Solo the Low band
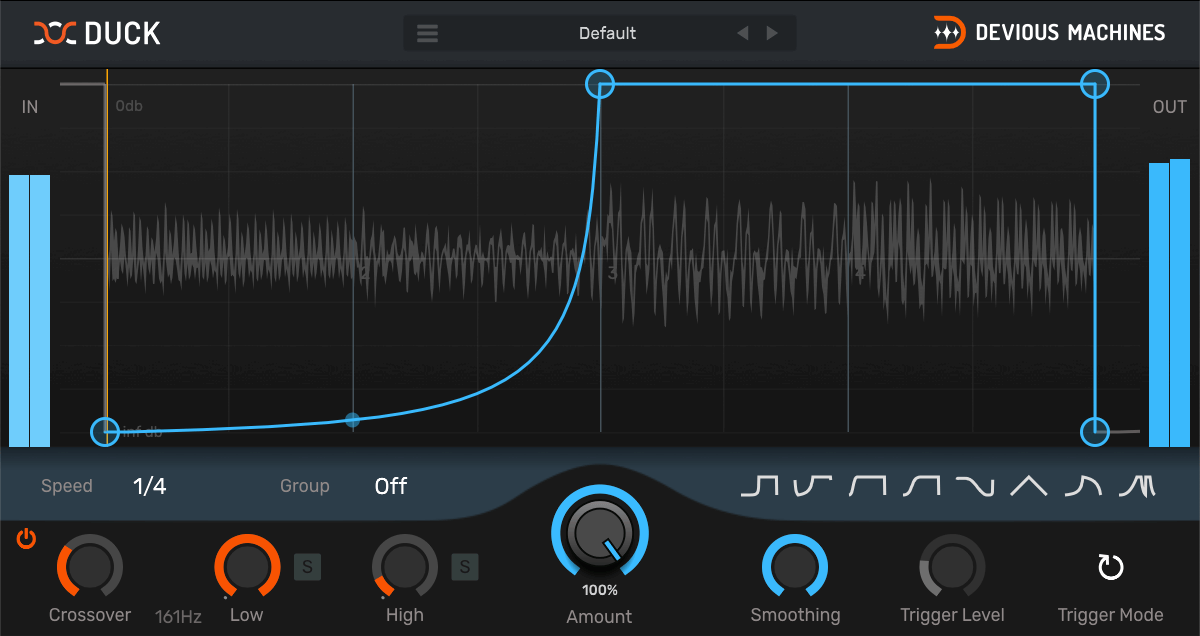The image size is (1200, 636). pyautogui.click(x=307, y=568)
